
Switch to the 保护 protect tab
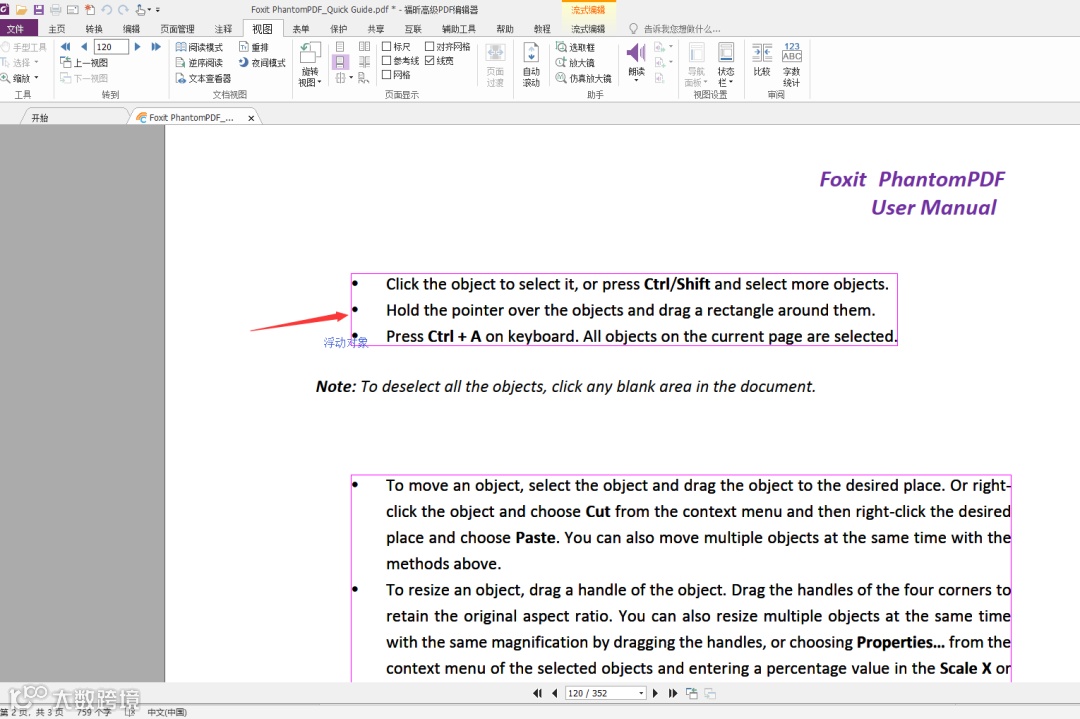[x=338, y=29]
